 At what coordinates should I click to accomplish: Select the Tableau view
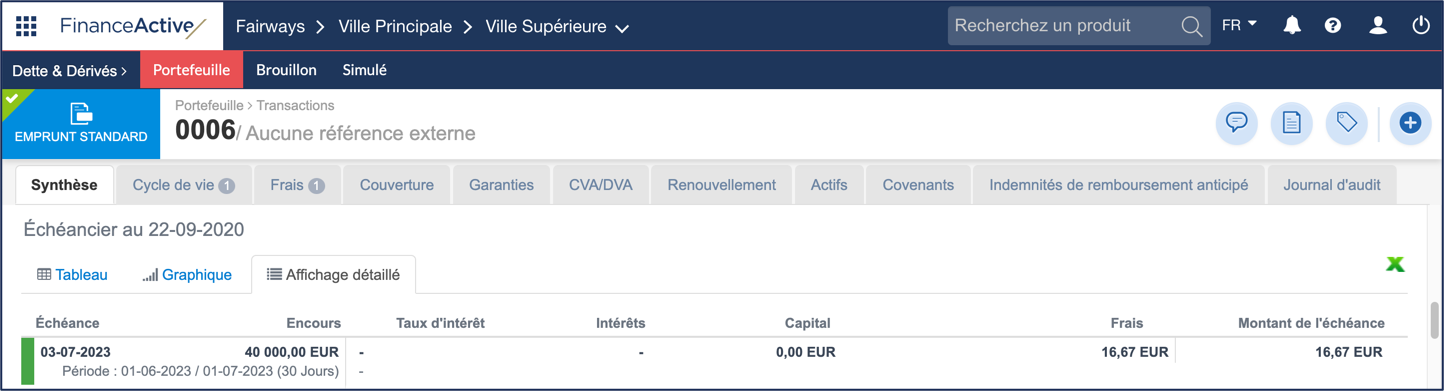tap(72, 275)
